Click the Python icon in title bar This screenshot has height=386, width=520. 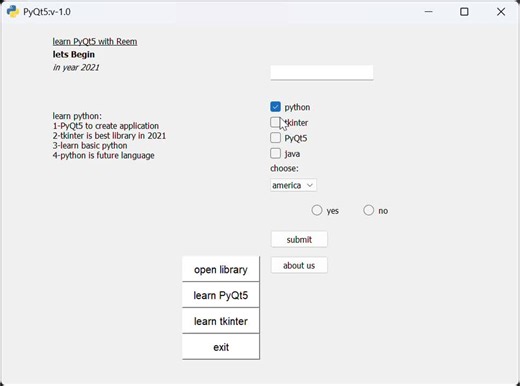point(13,12)
